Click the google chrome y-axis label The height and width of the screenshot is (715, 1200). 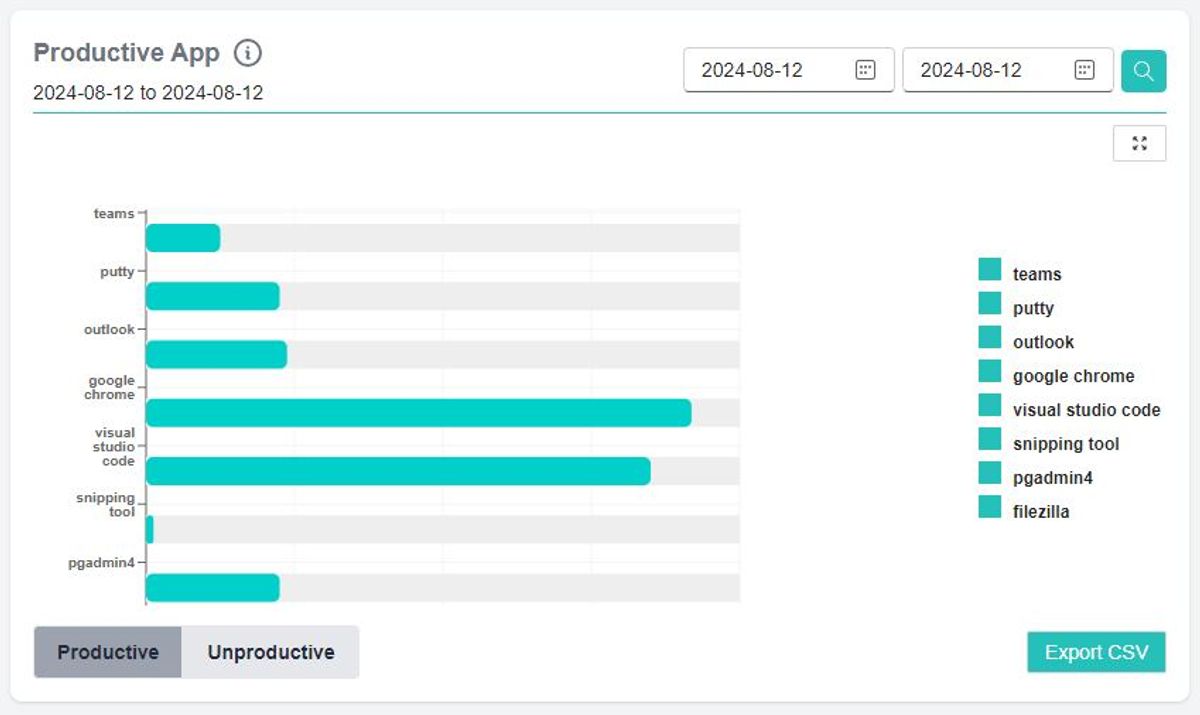[x=111, y=388]
